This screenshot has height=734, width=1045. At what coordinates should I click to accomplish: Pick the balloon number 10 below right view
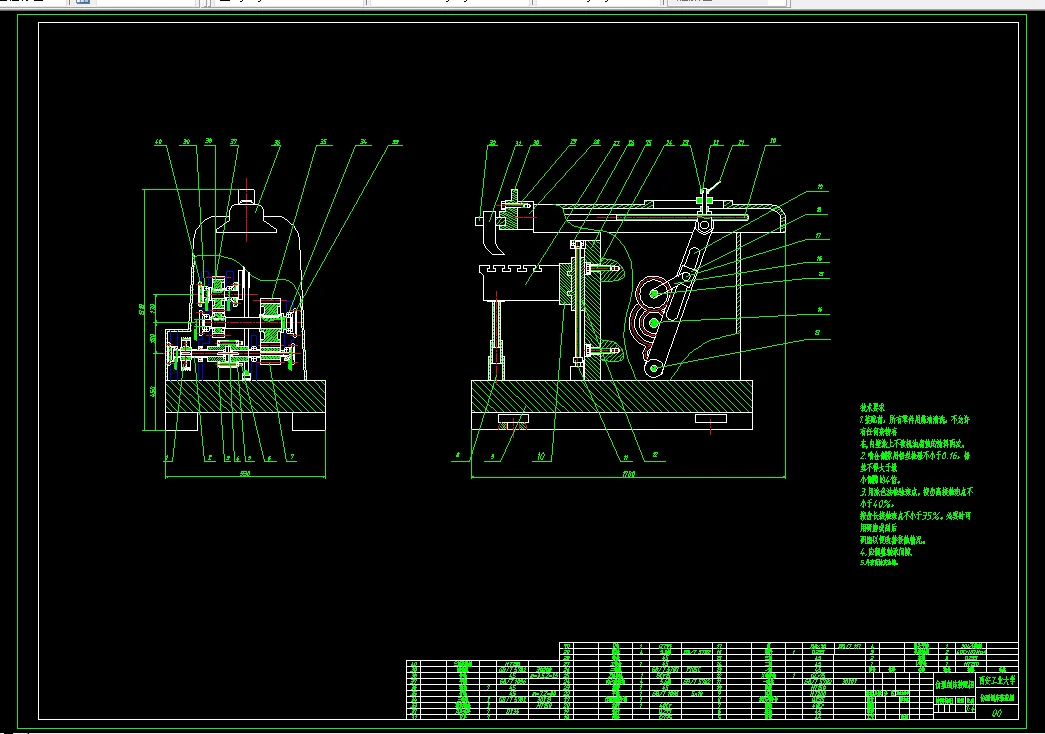coord(541,457)
